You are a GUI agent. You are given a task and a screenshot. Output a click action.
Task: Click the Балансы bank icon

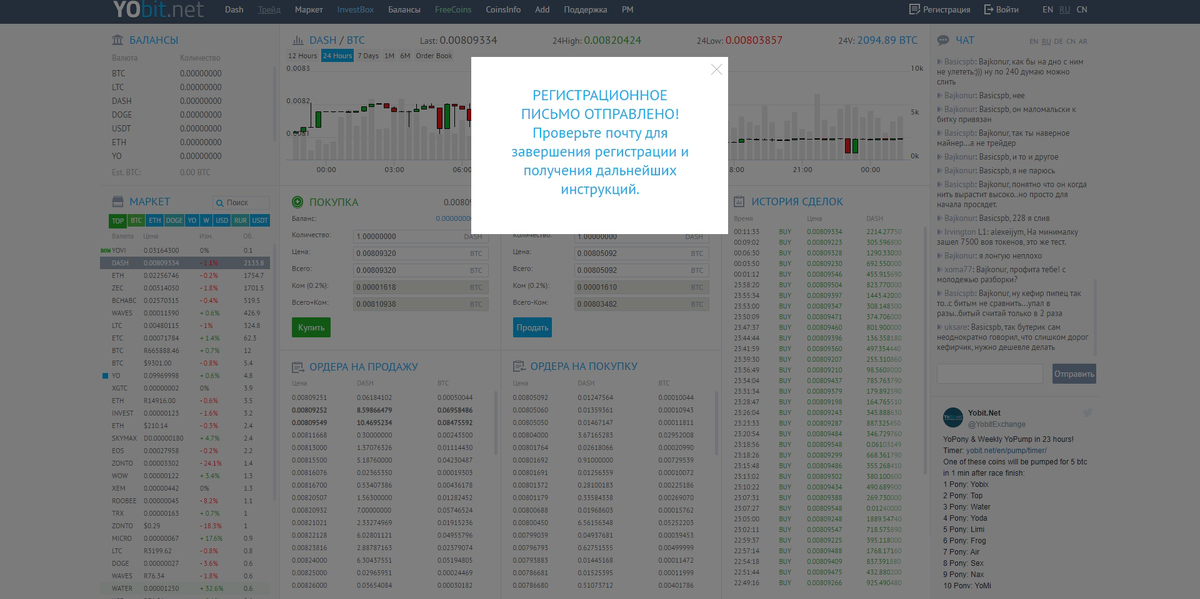pos(118,40)
